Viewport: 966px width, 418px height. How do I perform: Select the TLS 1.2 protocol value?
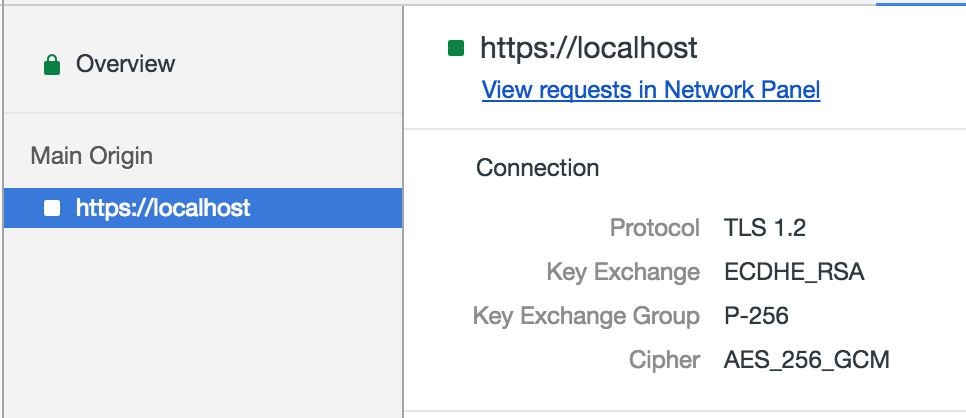click(765, 228)
